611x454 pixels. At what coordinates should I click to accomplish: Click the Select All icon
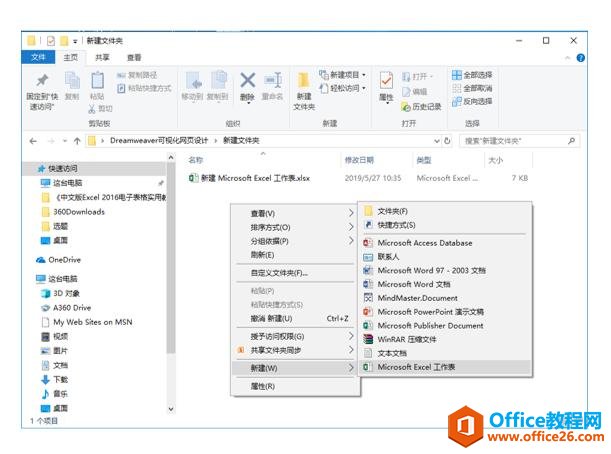pos(457,75)
